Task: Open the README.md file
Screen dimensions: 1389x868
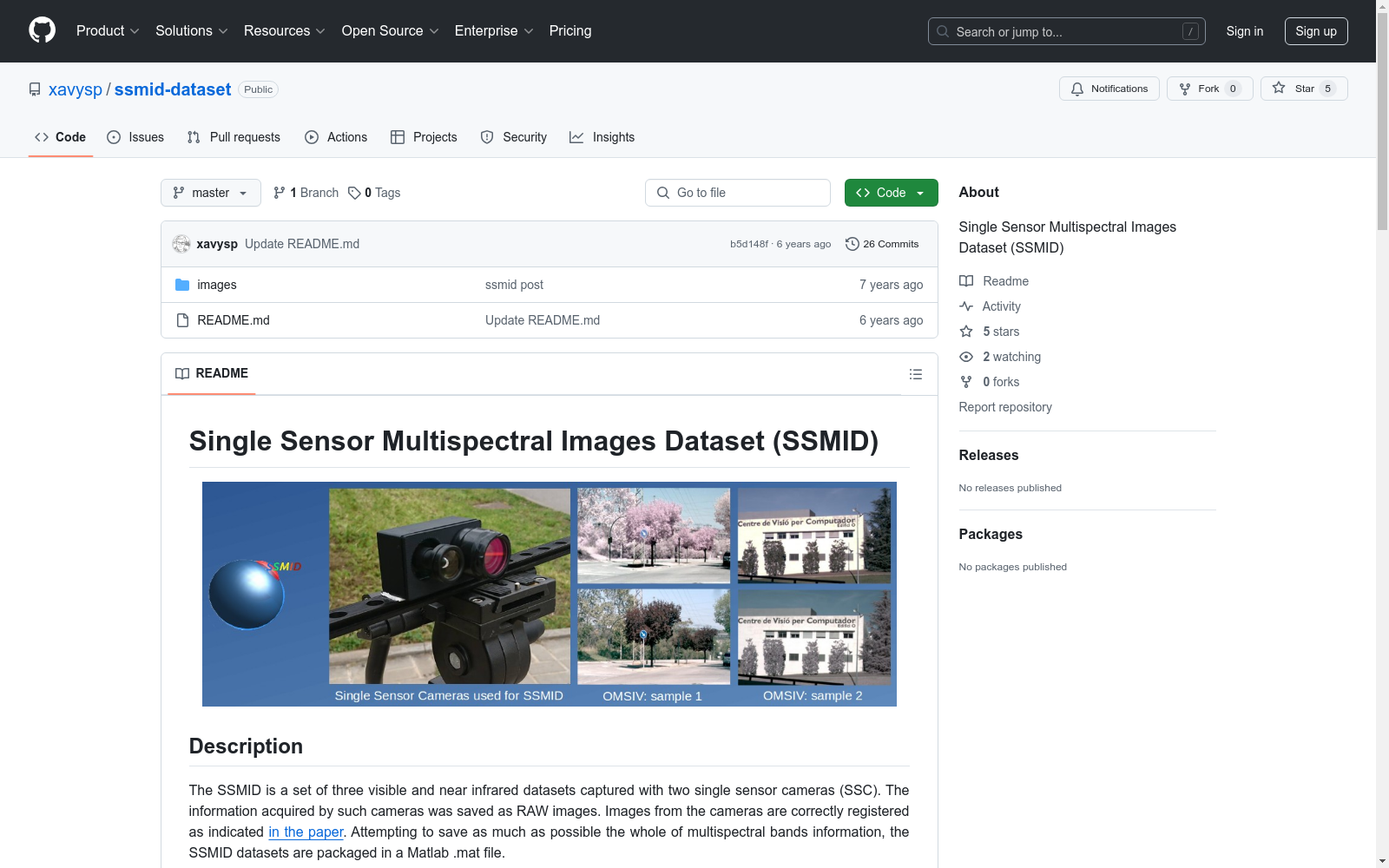Action: tap(234, 320)
